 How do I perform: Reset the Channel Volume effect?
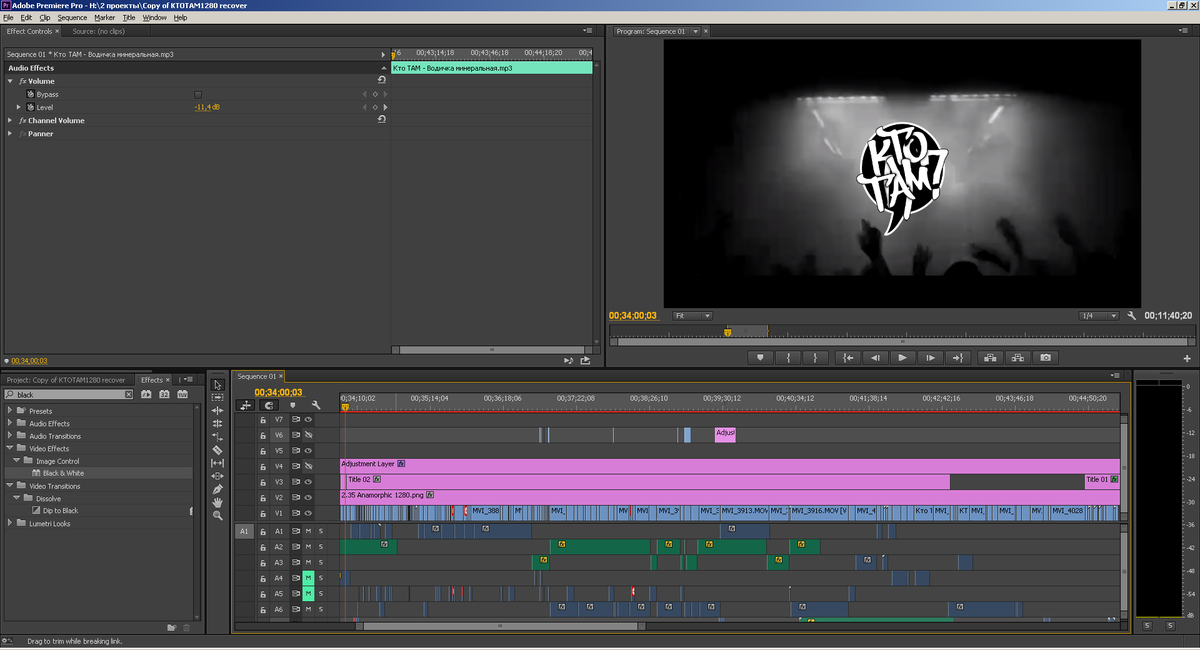(x=381, y=119)
